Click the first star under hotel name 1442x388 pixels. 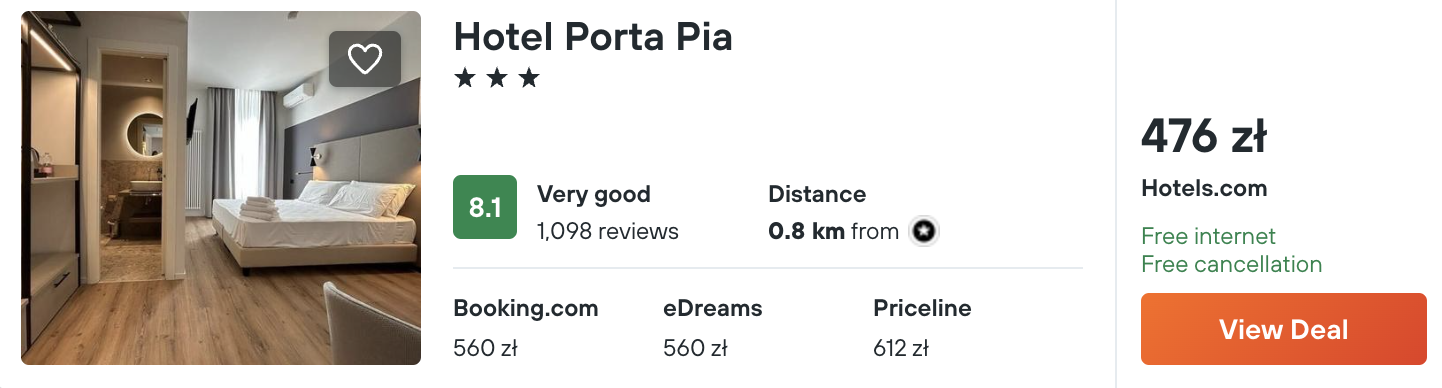tap(464, 78)
